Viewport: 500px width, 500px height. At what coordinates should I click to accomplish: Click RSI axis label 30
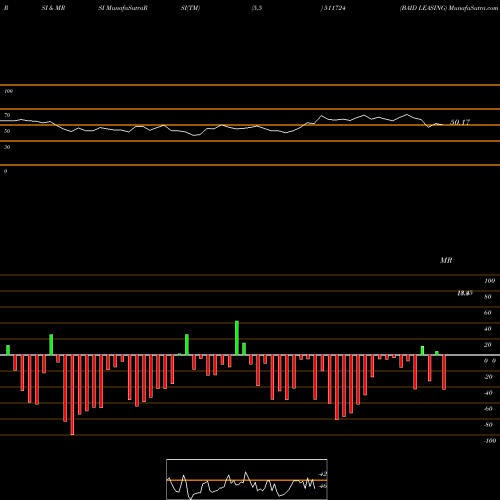(7, 147)
